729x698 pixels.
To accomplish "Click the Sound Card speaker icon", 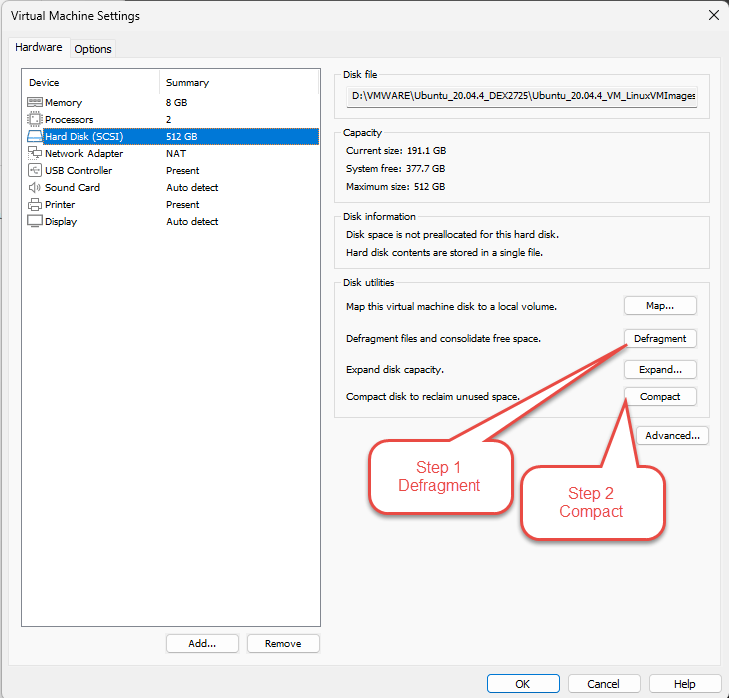I will tap(35, 188).
